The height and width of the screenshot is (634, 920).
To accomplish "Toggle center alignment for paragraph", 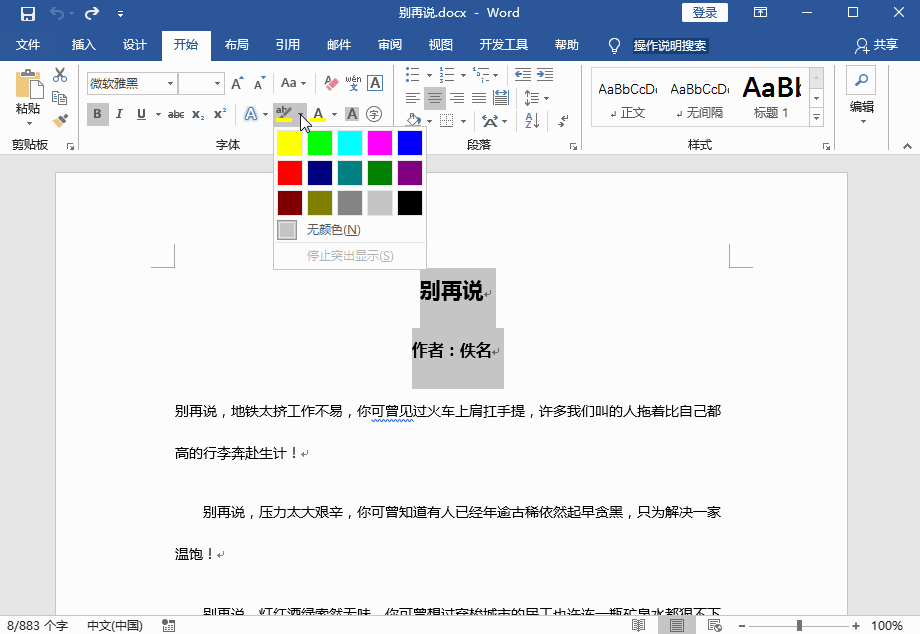I will pos(435,98).
